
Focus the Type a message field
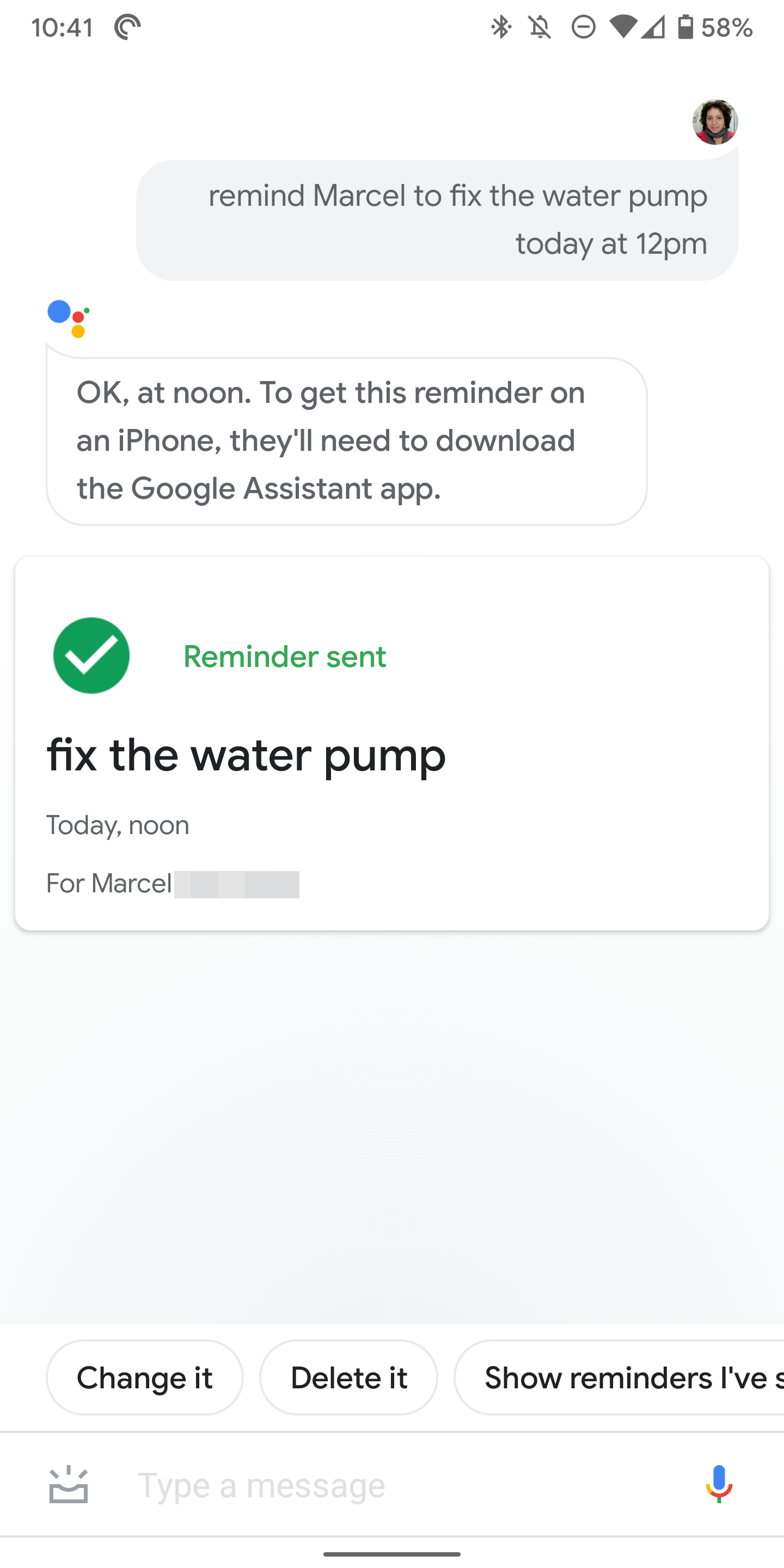(390, 1485)
